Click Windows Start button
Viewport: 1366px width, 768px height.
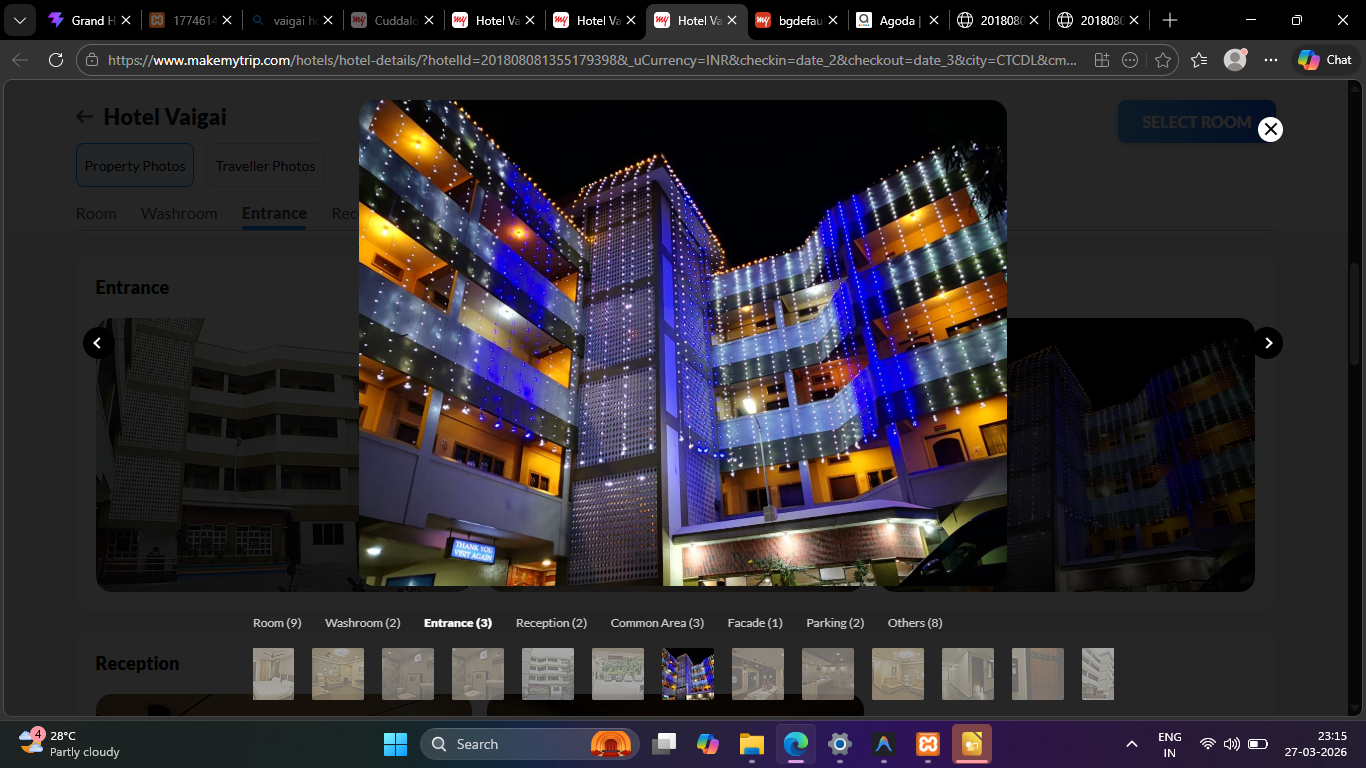pyautogui.click(x=395, y=744)
